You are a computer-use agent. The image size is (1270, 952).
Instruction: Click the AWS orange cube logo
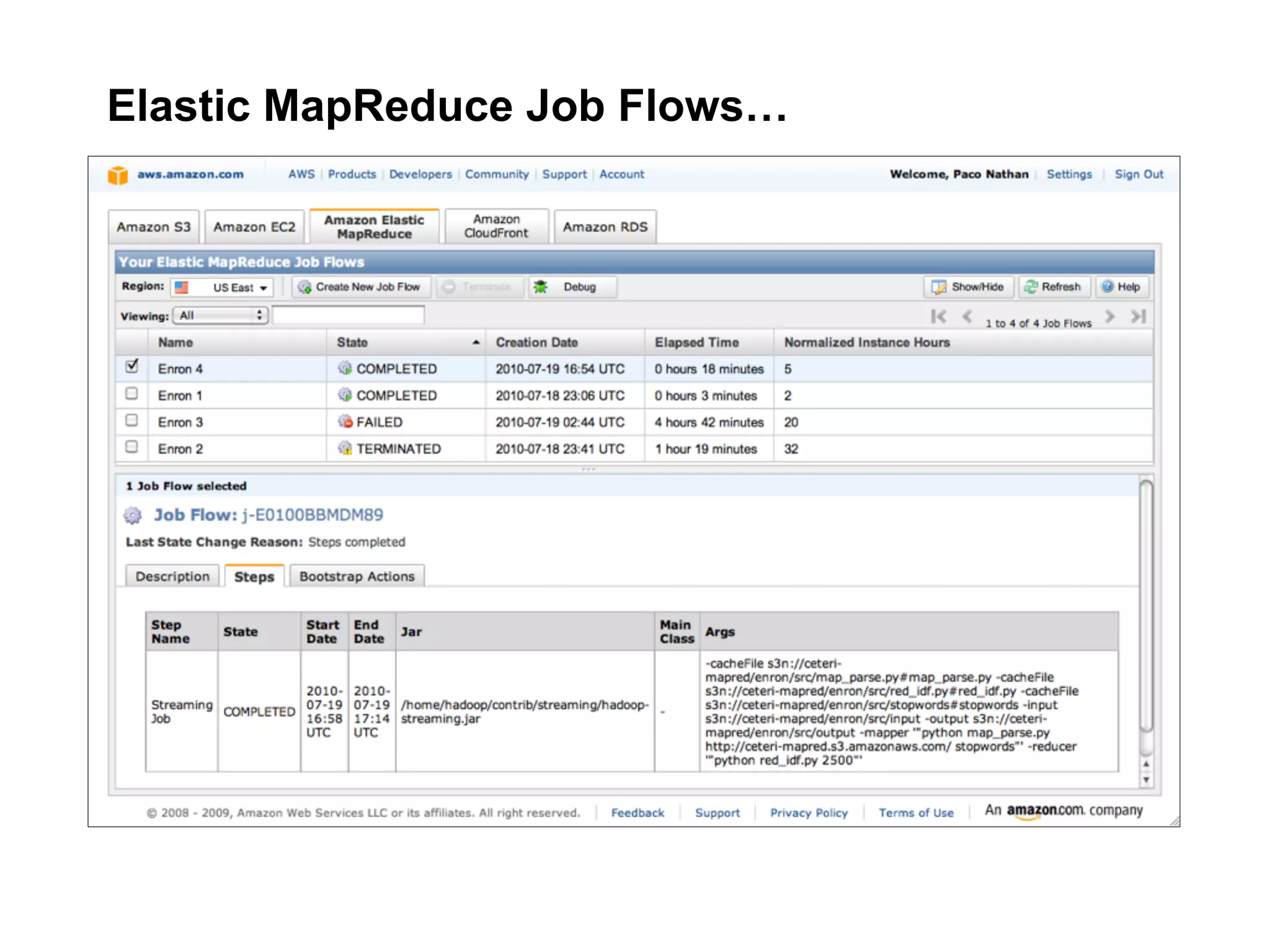(x=117, y=175)
